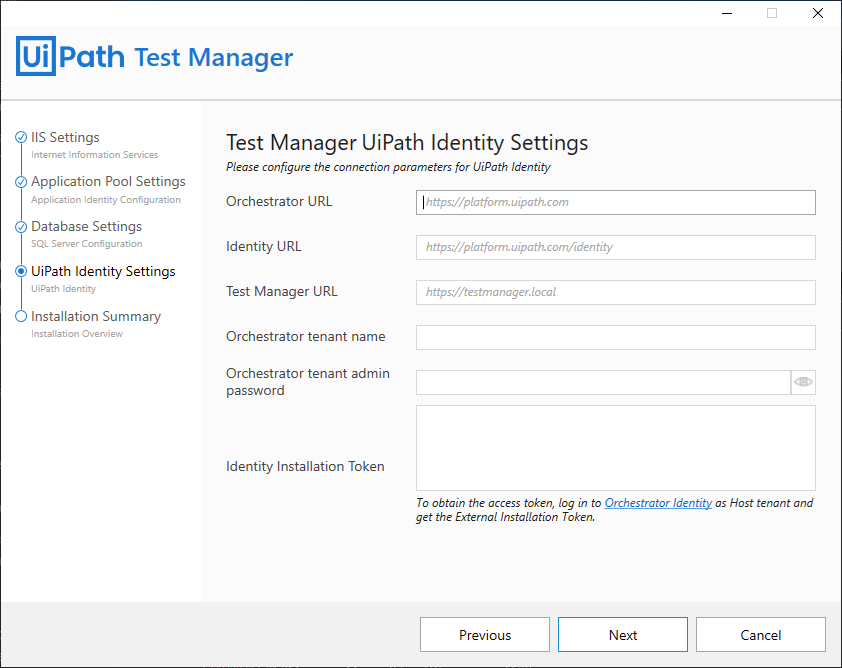This screenshot has height=668, width=842.
Task: Click the 'Application Identity Configuration' subtitle text
Action: tap(106, 200)
